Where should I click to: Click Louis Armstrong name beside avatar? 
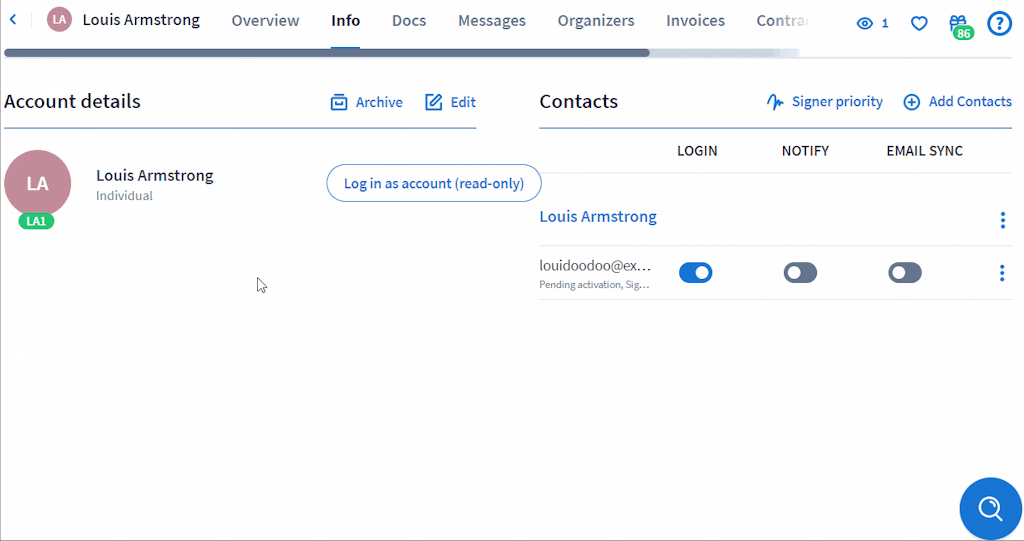pos(155,175)
